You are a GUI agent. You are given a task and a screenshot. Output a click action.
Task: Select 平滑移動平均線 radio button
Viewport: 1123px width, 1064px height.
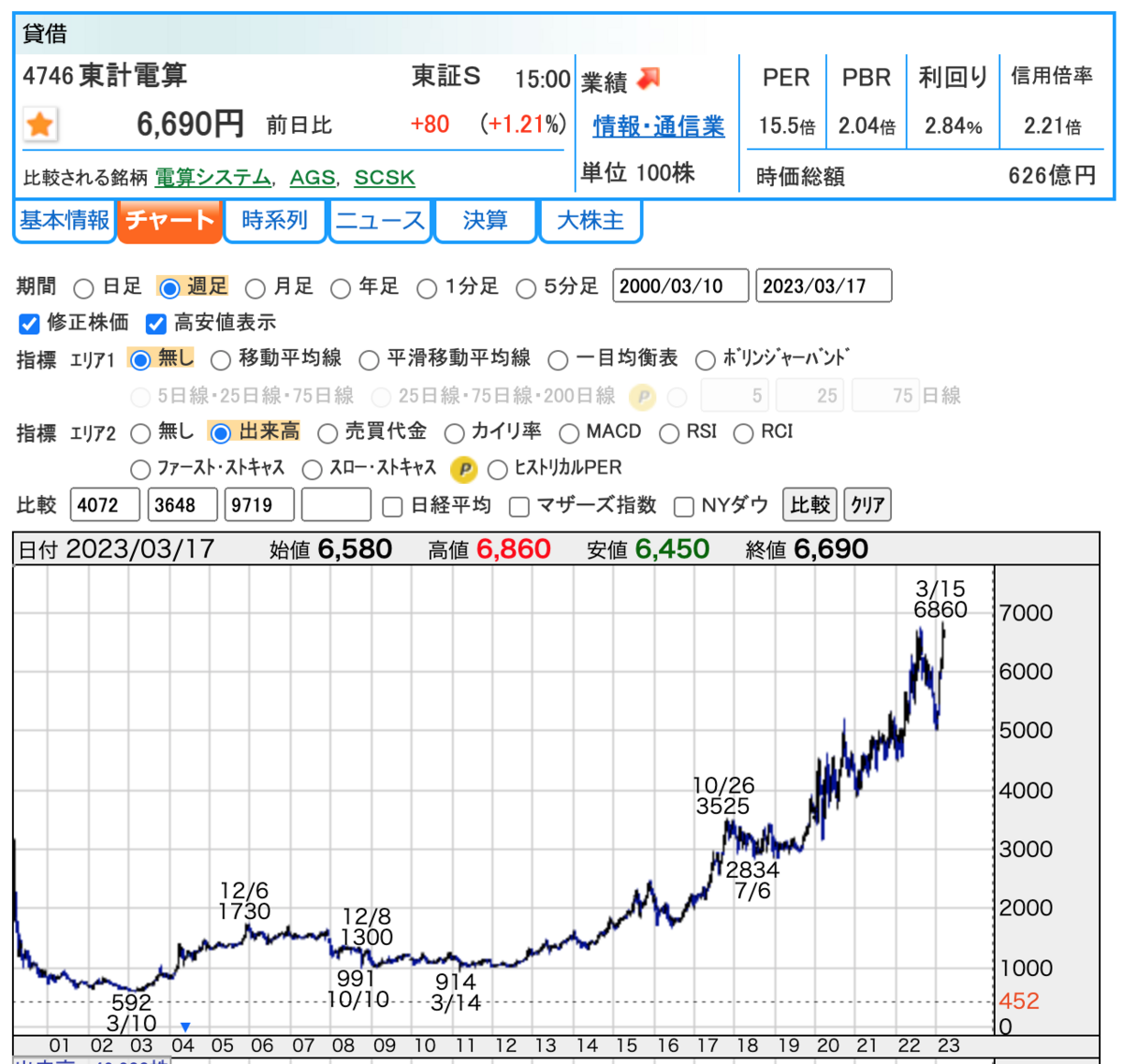pyautogui.click(x=370, y=360)
